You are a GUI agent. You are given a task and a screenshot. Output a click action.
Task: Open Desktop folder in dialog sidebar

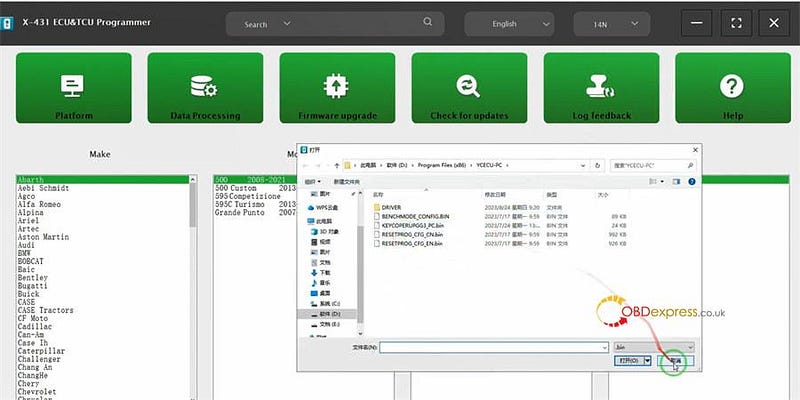(x=320, y=293)
